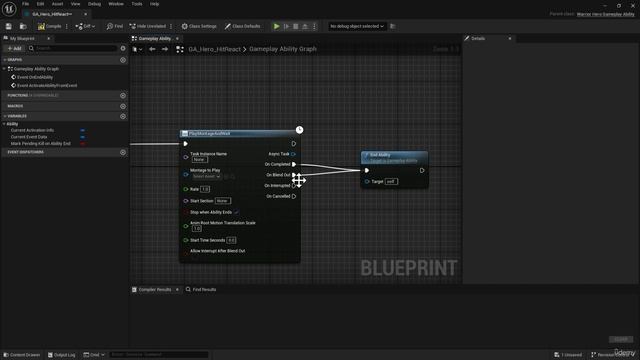Collapse the Ability variable category
The image size is (640, 360).
[5, 124]
